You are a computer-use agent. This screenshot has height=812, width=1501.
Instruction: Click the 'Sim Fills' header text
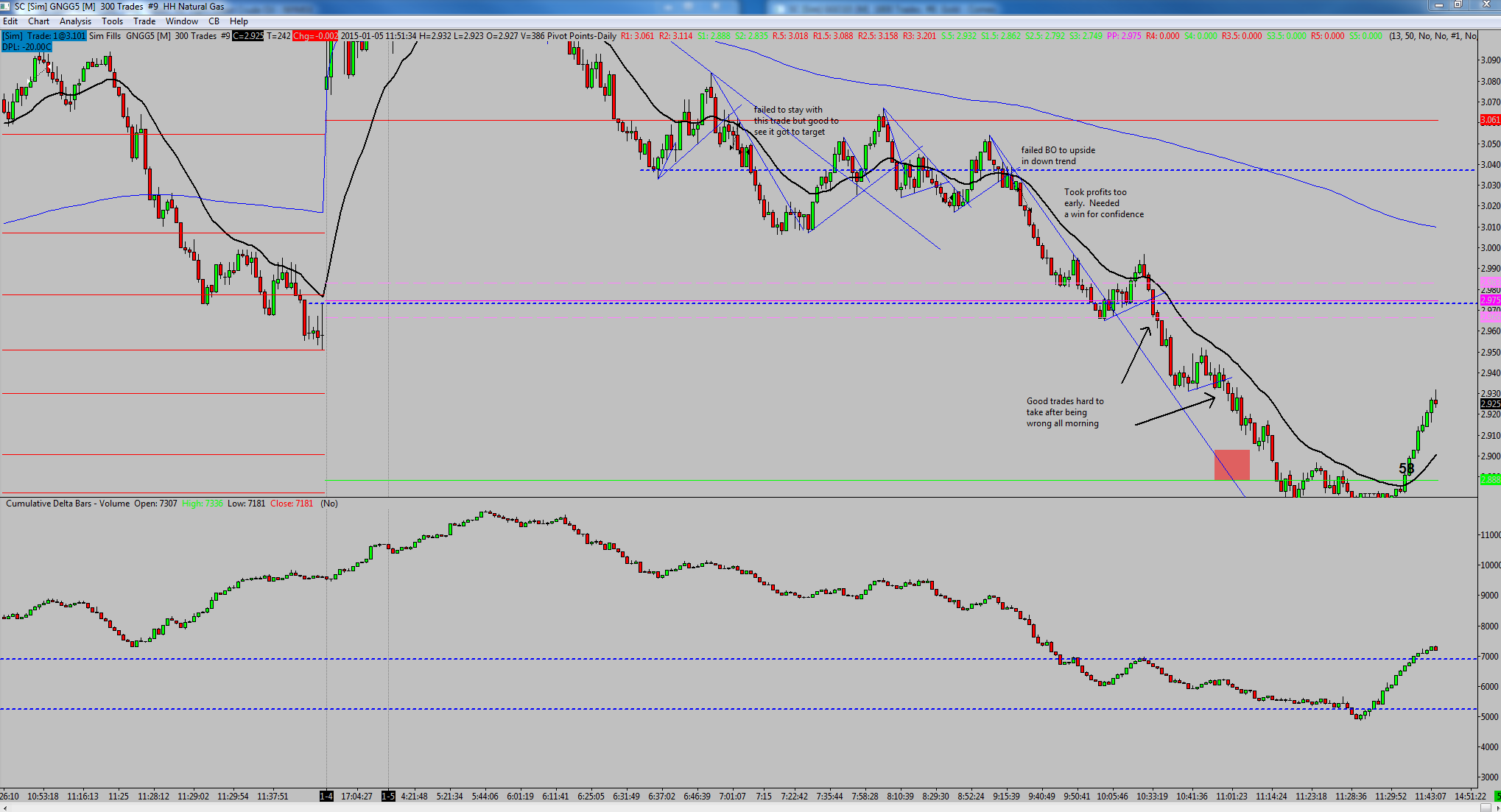(105, 36)
